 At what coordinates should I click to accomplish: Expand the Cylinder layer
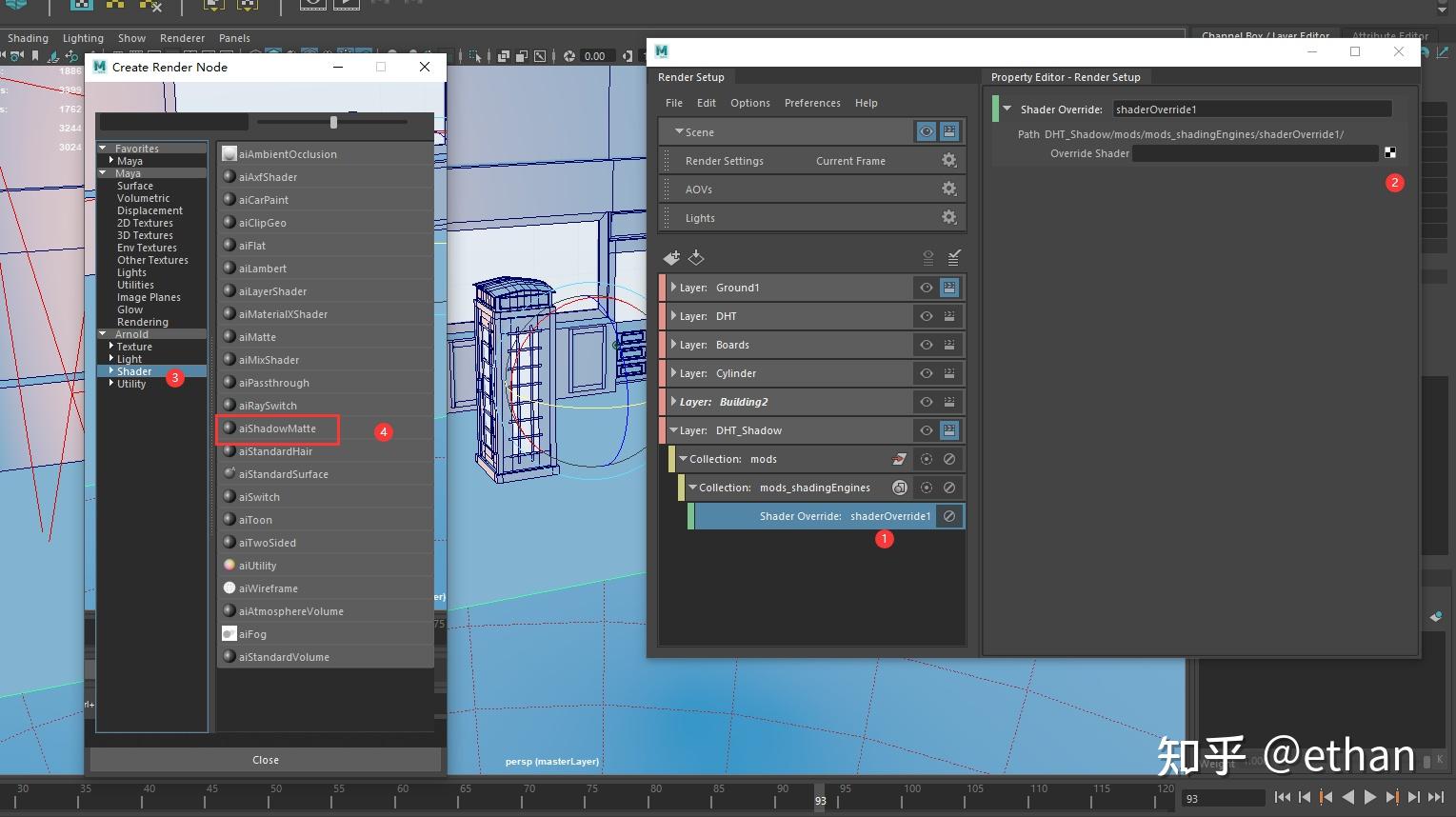673,372
